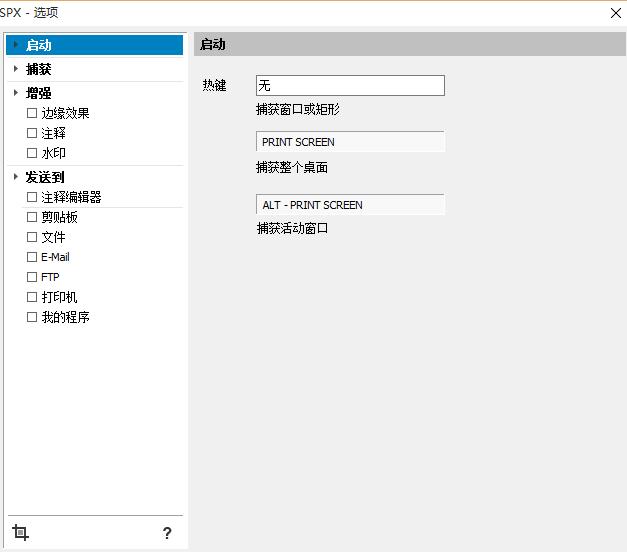Enable the 水印 checkbox
This screenshot has width=627, height=552.
[x=32, y=153]
